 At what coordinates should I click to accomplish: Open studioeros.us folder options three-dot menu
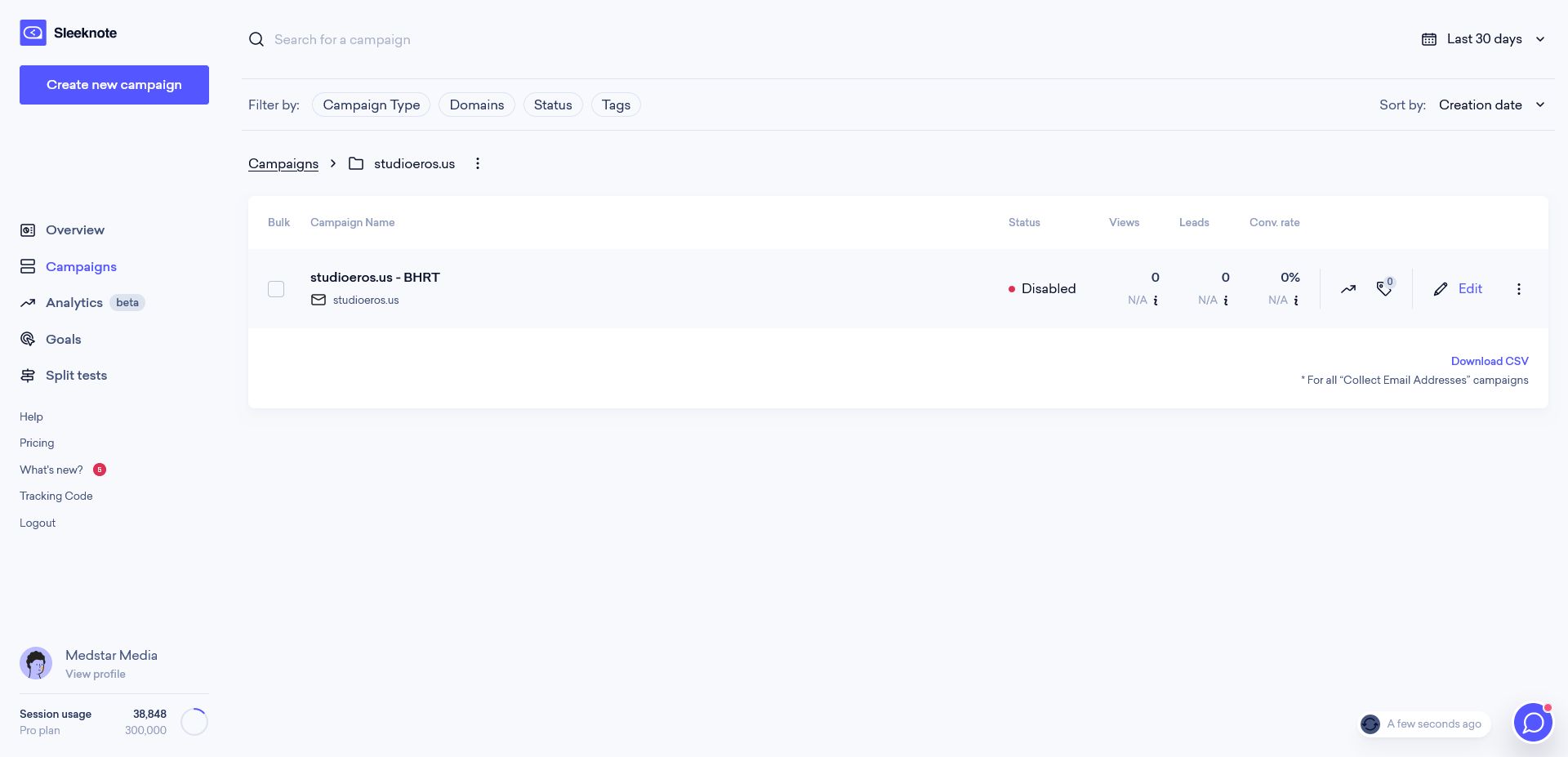click(x=478, y=163)
